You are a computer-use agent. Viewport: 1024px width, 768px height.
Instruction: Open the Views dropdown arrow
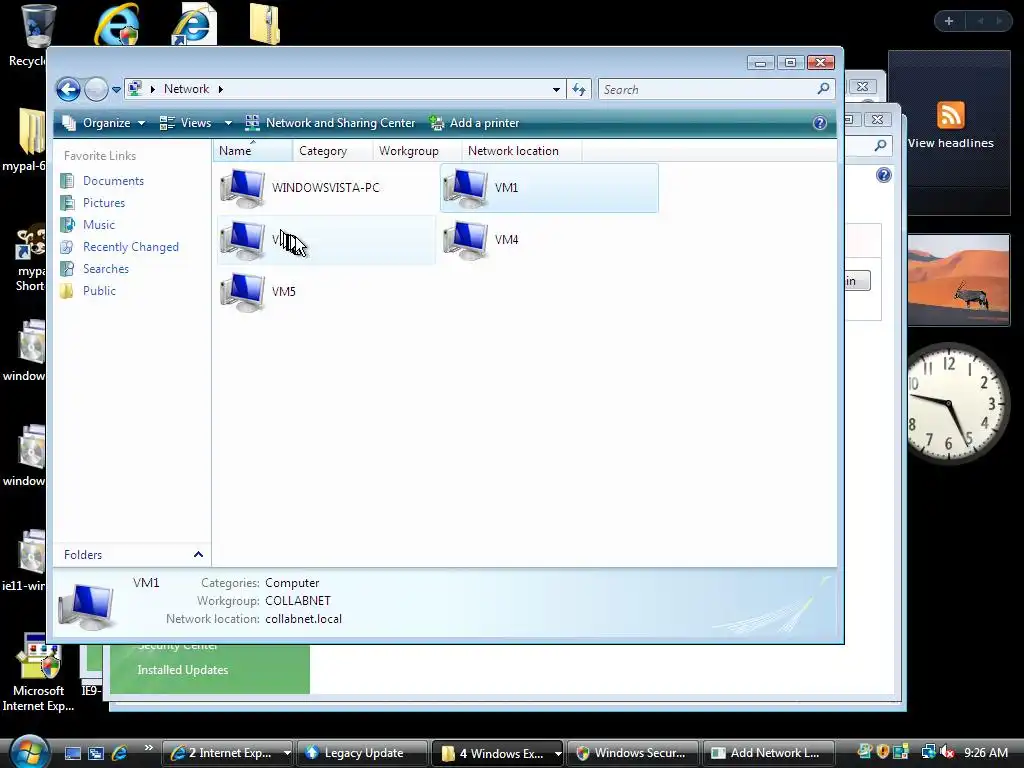click(228, 123)
